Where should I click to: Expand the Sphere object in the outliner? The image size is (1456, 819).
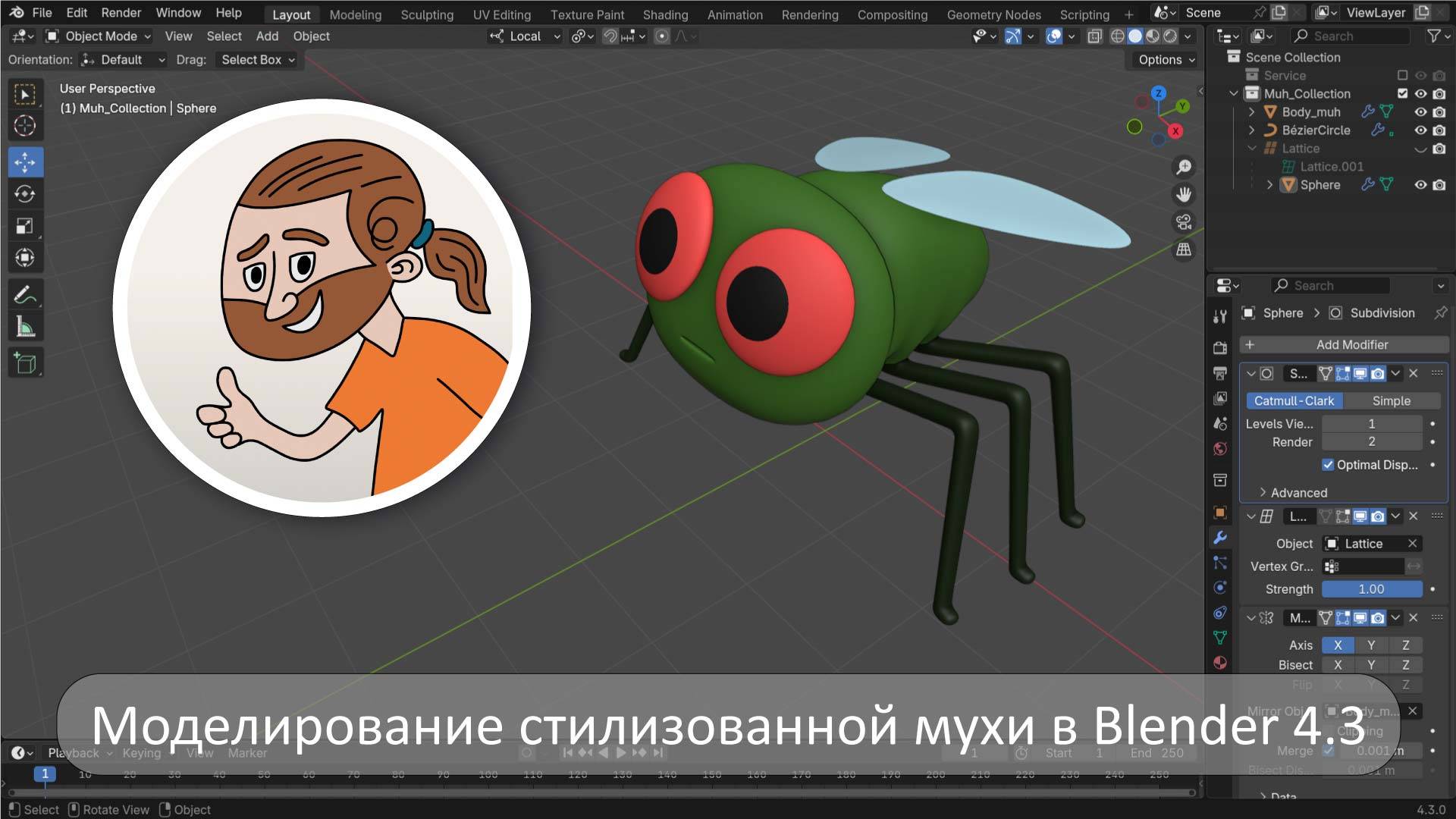coord(1270,185)
